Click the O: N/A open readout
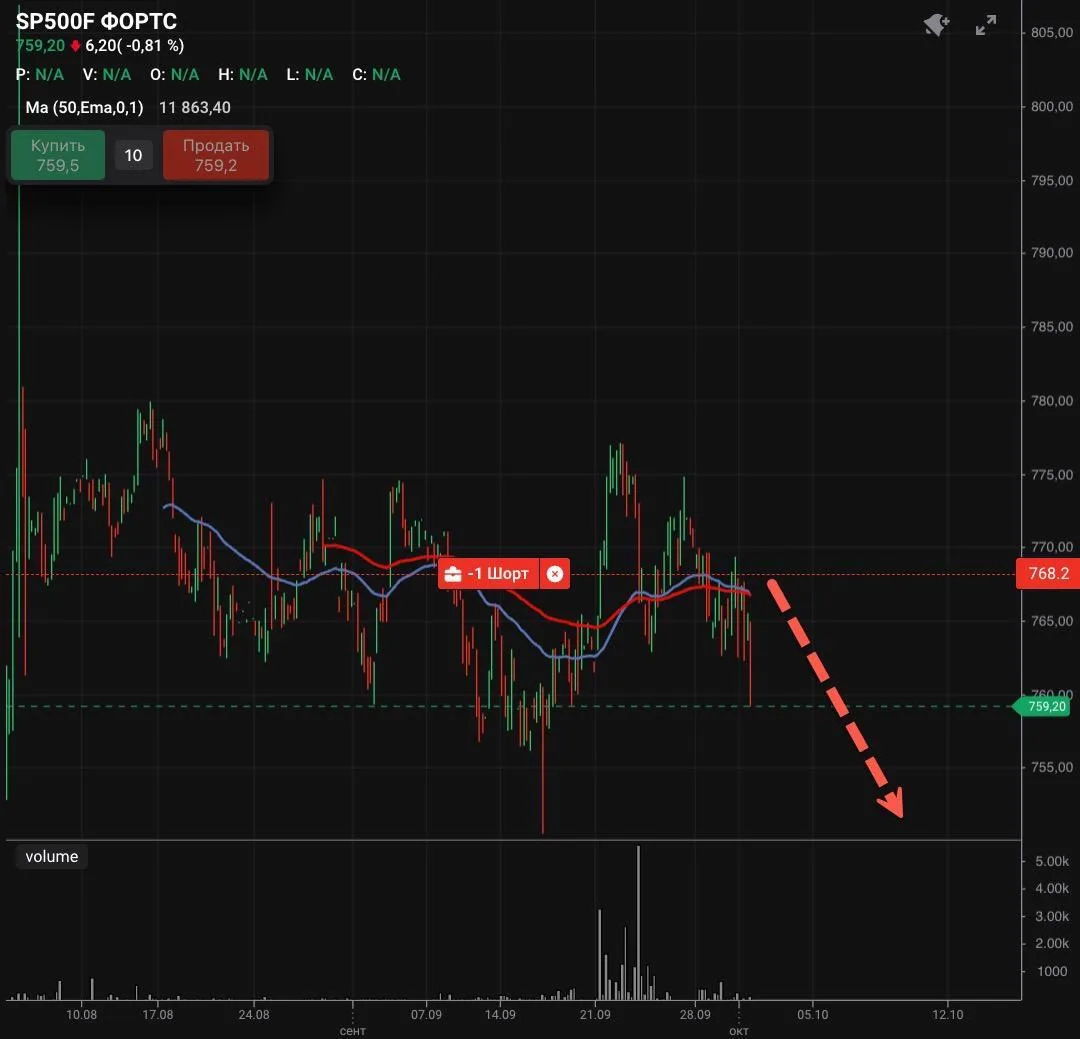Screen dimensions: 1080x1039 coord(175,74)
